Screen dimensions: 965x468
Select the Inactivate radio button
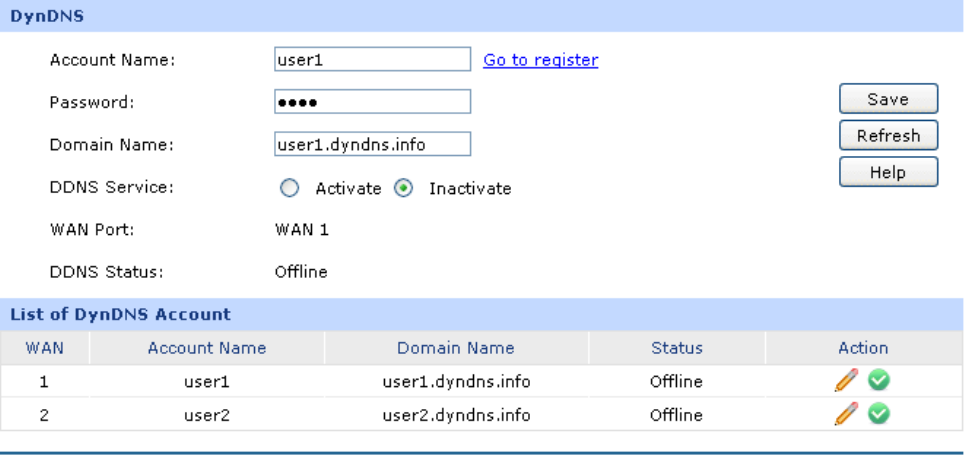pyautogui.click(x=403, y=188)
